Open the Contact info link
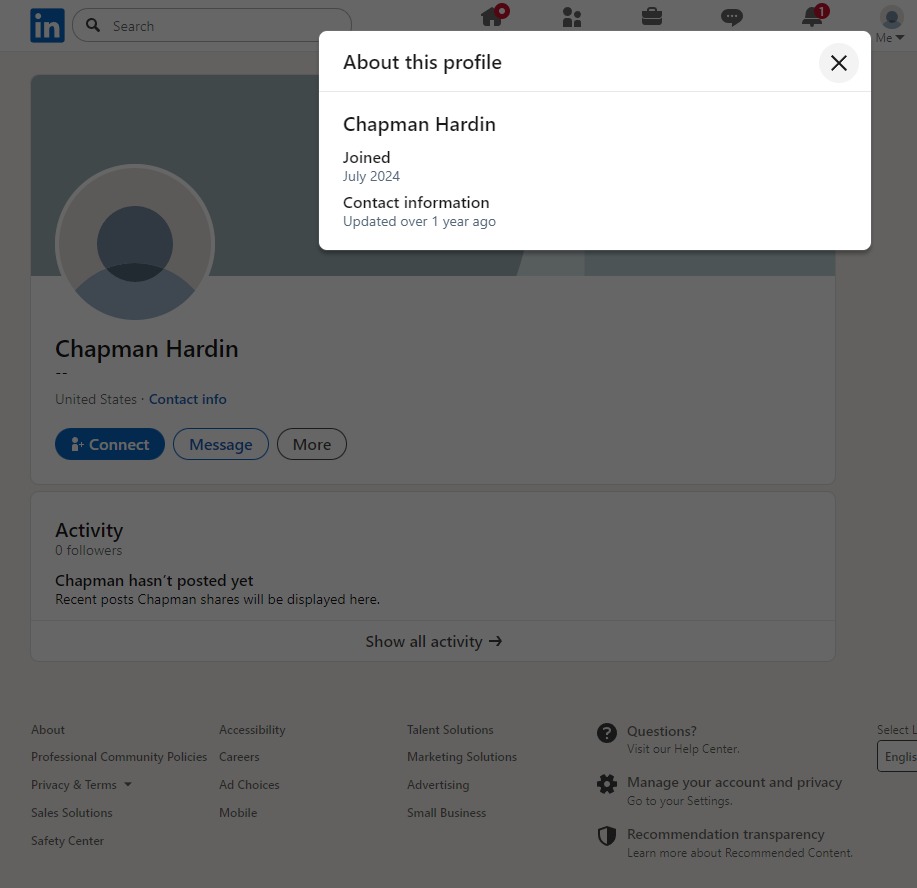The width and height of the screenshot is (917, 888). (x=188, y=399)
